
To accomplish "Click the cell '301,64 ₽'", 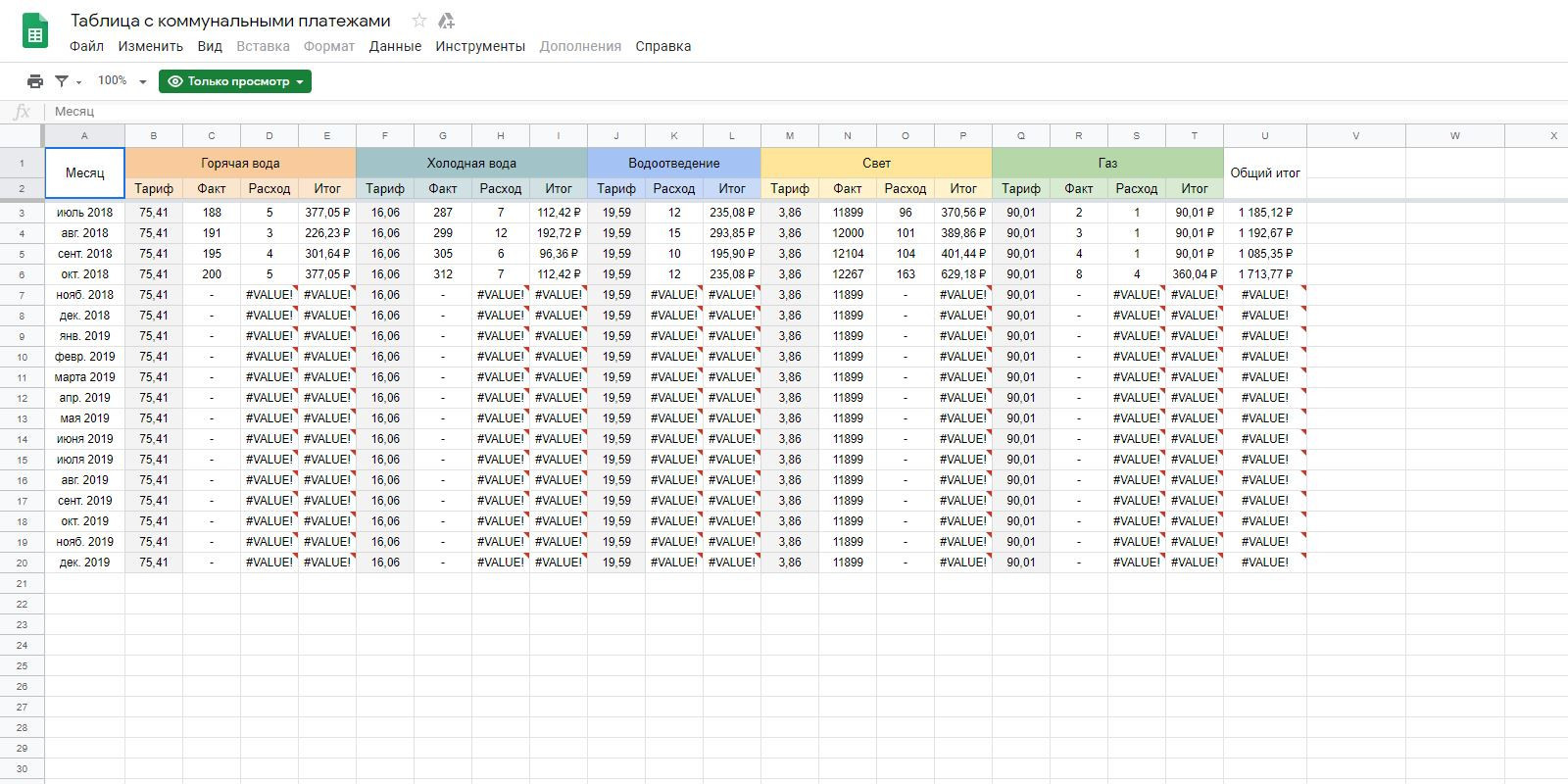I will pyautogui.click(x=327, y=254).
